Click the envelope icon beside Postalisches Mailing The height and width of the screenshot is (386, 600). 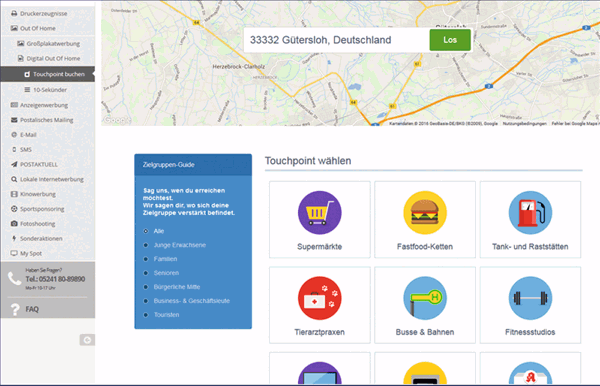pos(14,120)
